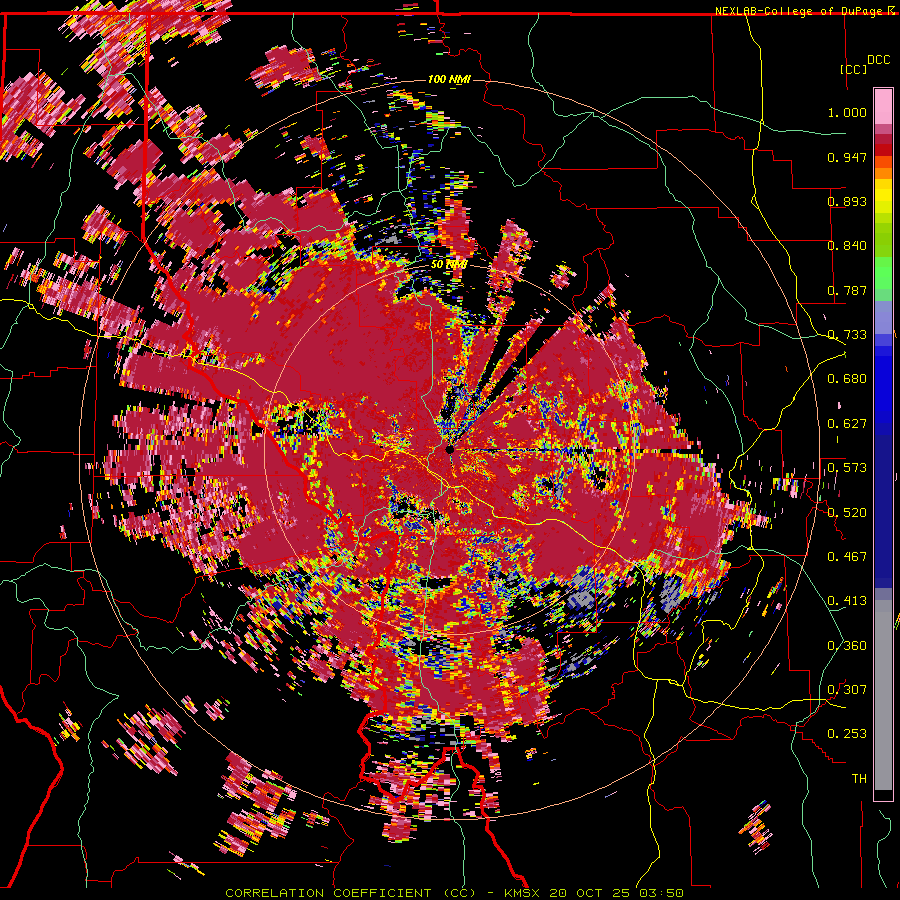Select the 0.893 scale value
900x900 pixels.
click(x=847, y=201)
